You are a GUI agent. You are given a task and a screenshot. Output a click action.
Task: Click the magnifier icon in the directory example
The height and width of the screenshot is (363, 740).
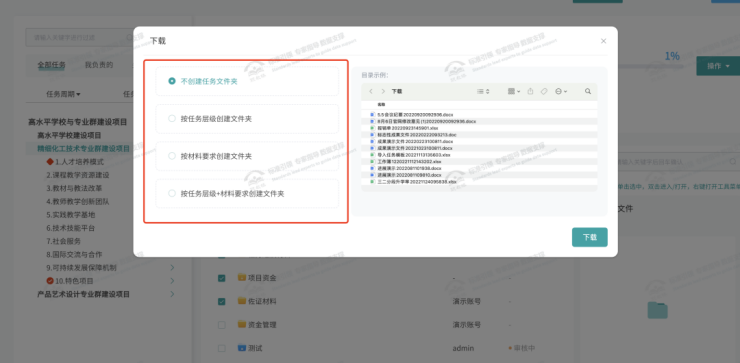coord(588,91)
